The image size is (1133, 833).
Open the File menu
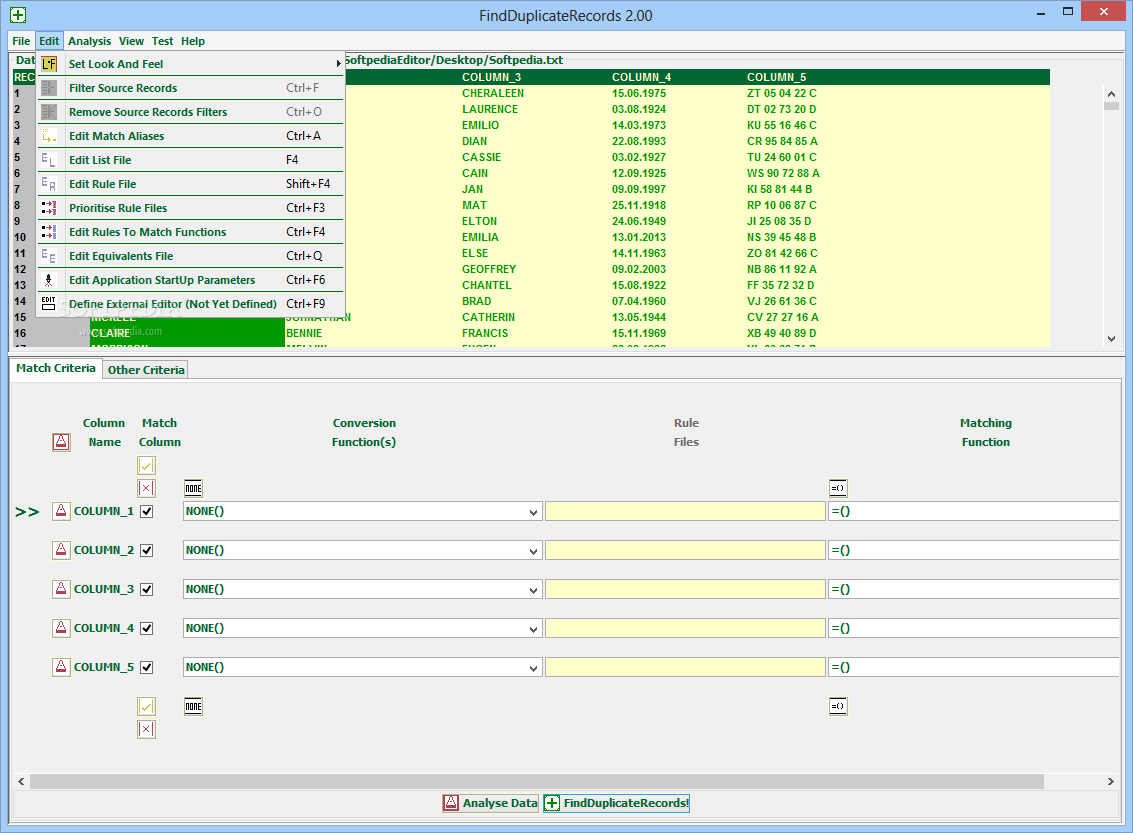point(21,41)
